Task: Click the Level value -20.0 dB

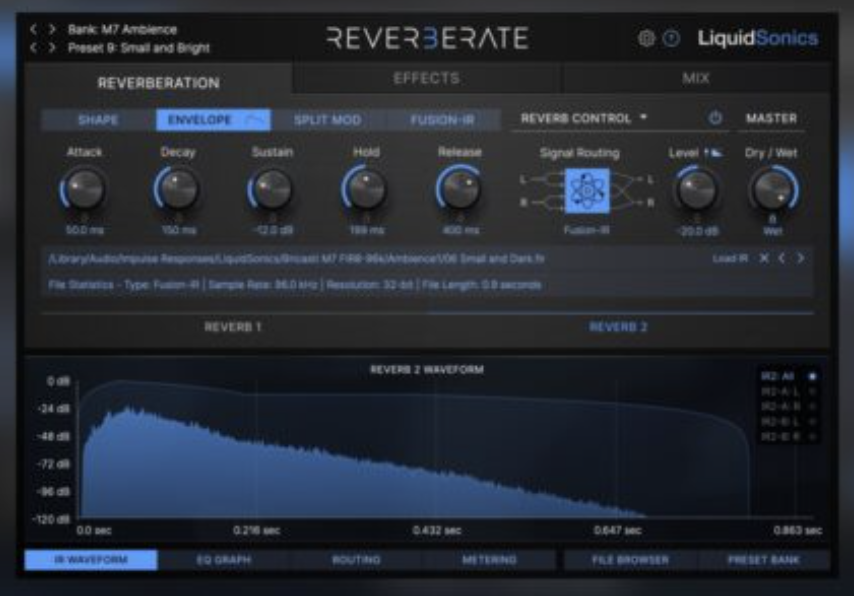Action: (x=697, y=232)
